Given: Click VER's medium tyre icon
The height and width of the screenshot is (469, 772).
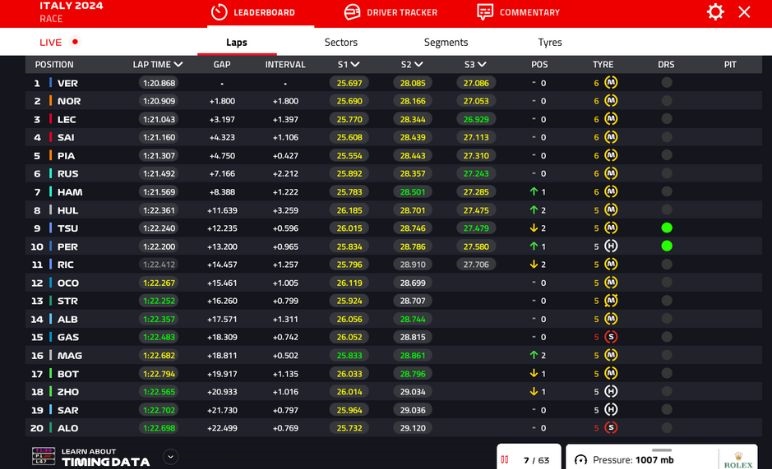Looking at the screenshot, I should point(611,83).
